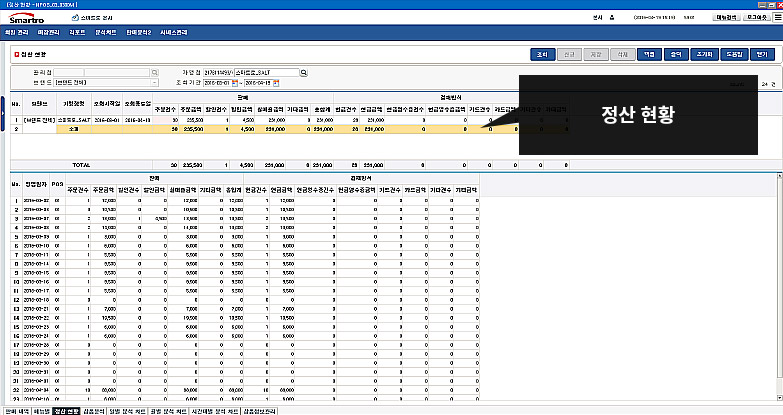The image size is (783, 415).
Task: Click the scroll-up arrow of lower table
Action: click(x=780, y=176)
